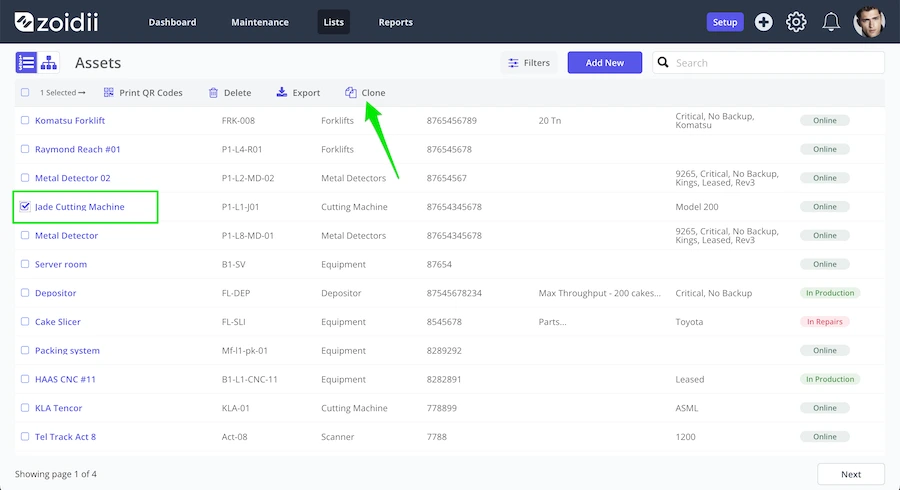Check the Cake Slicer checkbox
900x490 pixels.
(25, 321)
